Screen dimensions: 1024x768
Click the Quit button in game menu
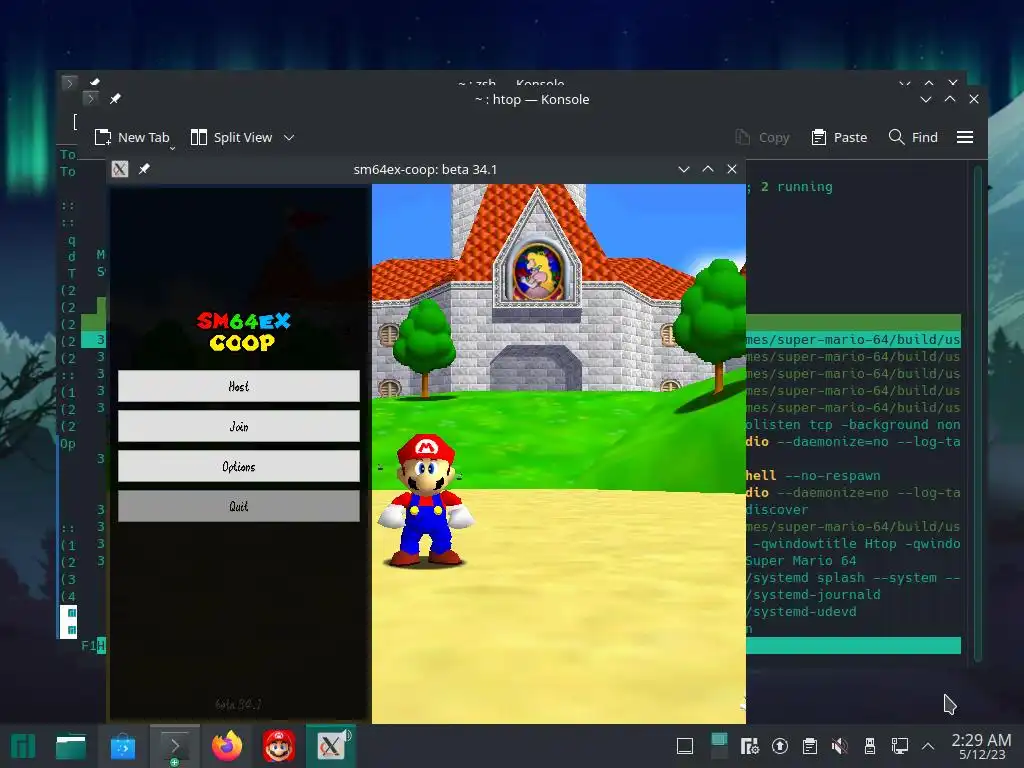coord(238,506)
